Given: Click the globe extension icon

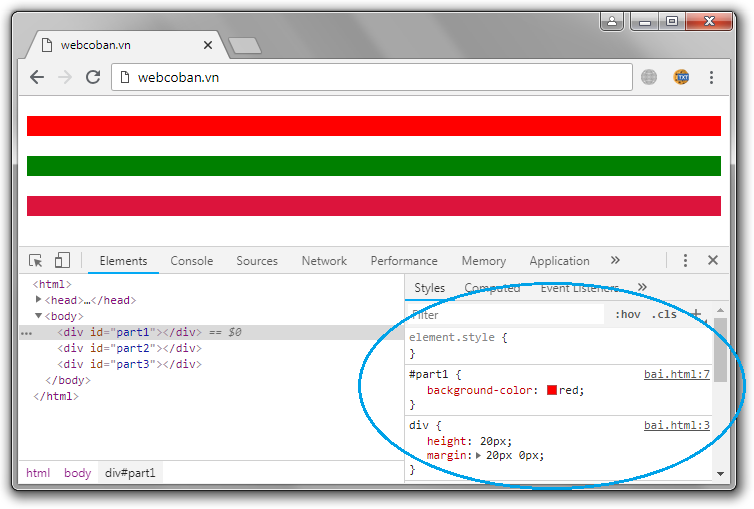Looking at the screenshot, I should (x=649, y=77).
